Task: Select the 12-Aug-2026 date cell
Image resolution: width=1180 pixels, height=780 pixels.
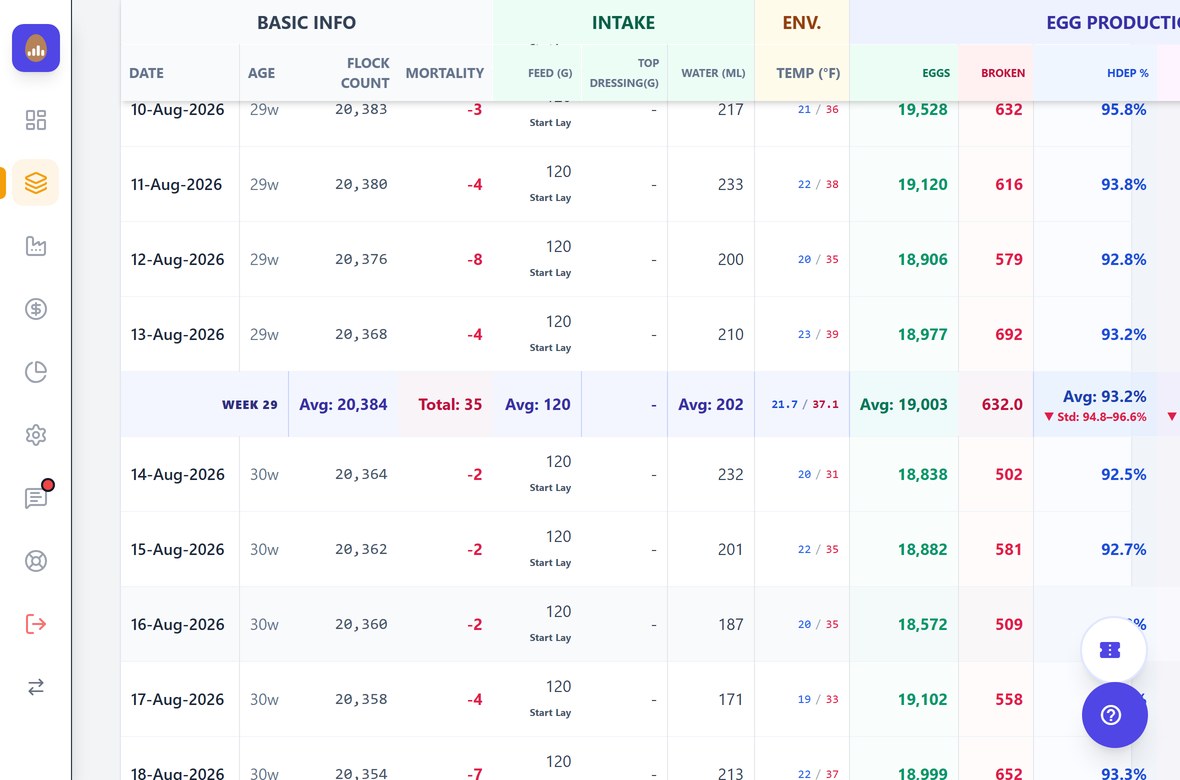Action: point(178,260)
